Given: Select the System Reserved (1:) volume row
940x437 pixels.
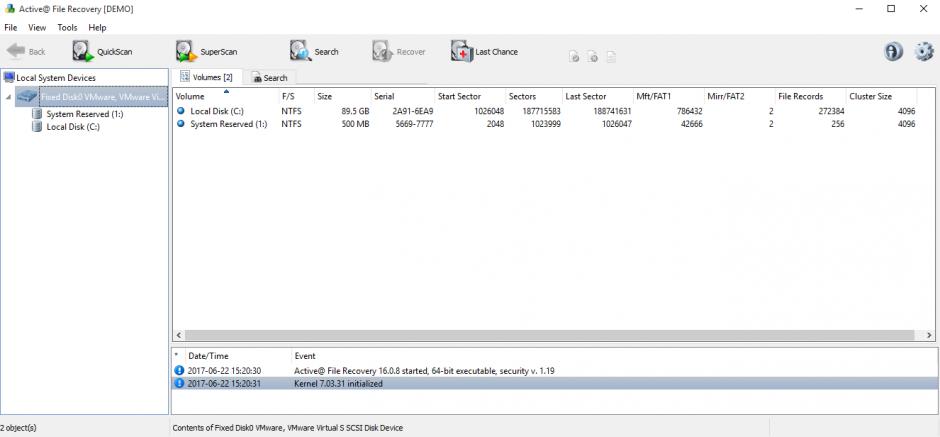Looking at the screenshot, I should point(547,124).
